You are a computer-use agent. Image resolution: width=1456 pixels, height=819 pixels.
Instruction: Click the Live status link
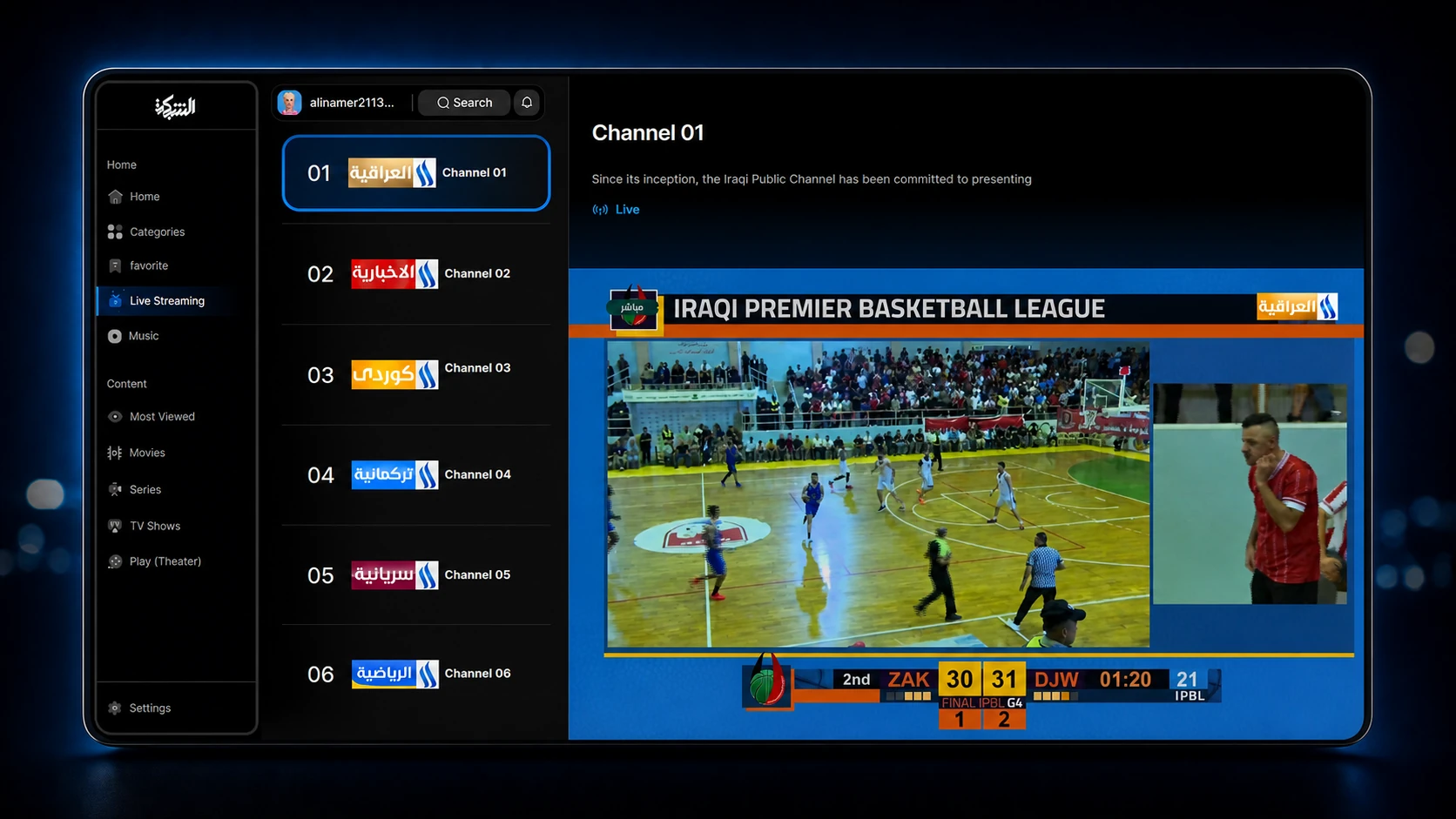click(x=627, y=210)
